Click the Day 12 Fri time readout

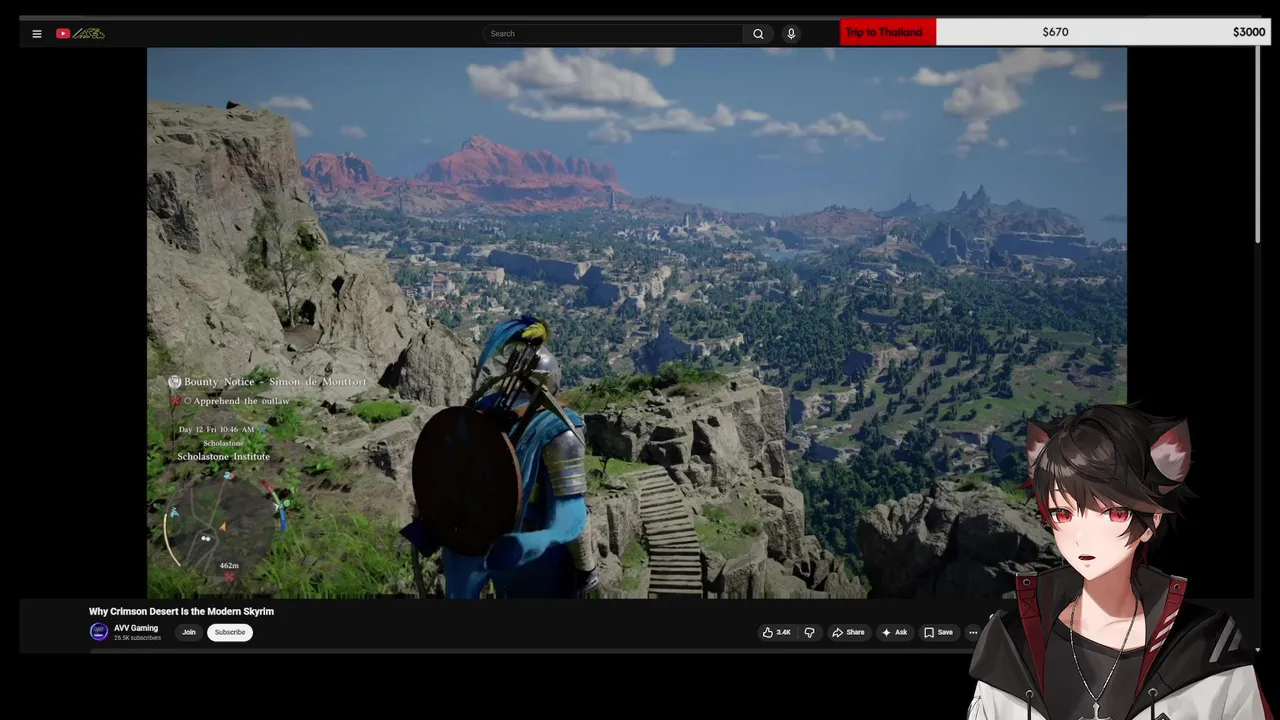tap(216, 429)
